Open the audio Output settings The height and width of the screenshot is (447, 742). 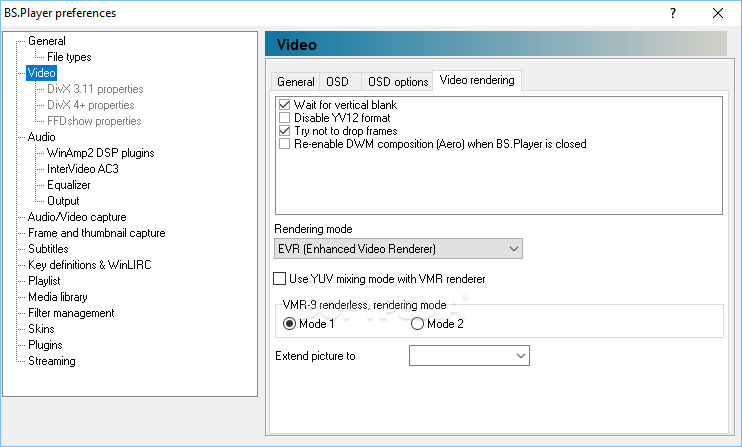click(63, 201)
